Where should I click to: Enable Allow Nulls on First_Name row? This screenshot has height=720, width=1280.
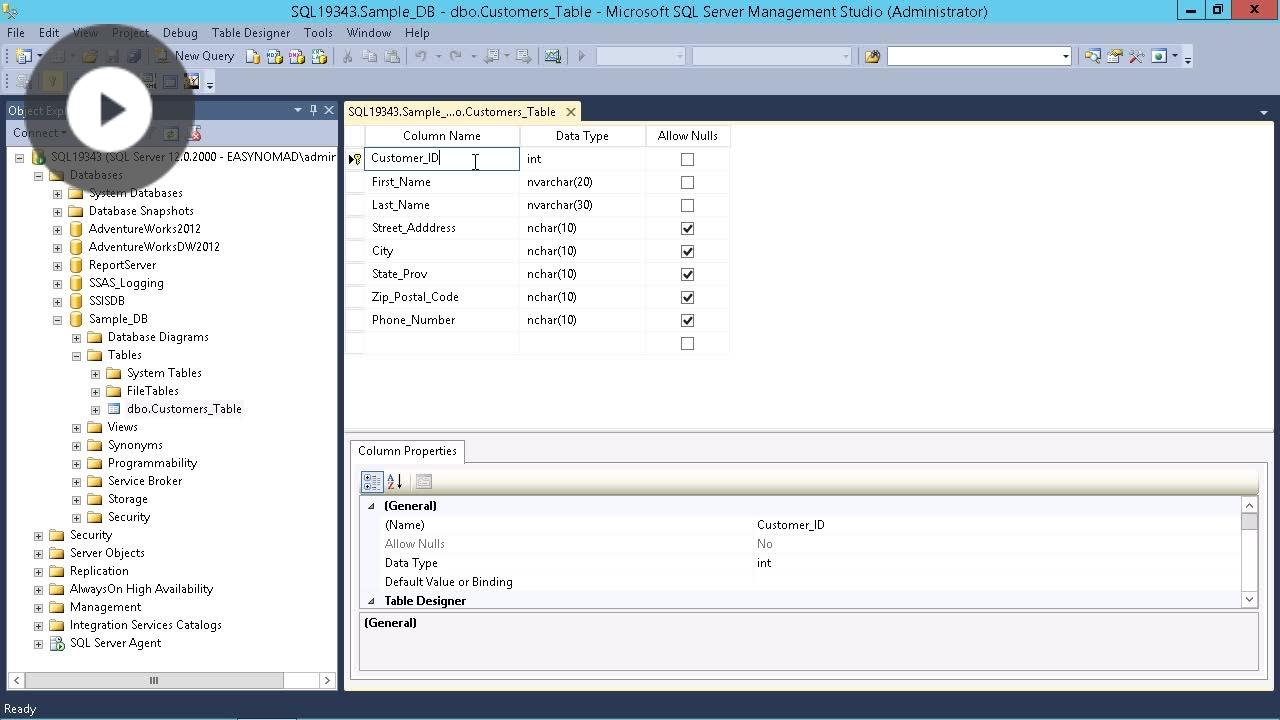pos(687,182)
